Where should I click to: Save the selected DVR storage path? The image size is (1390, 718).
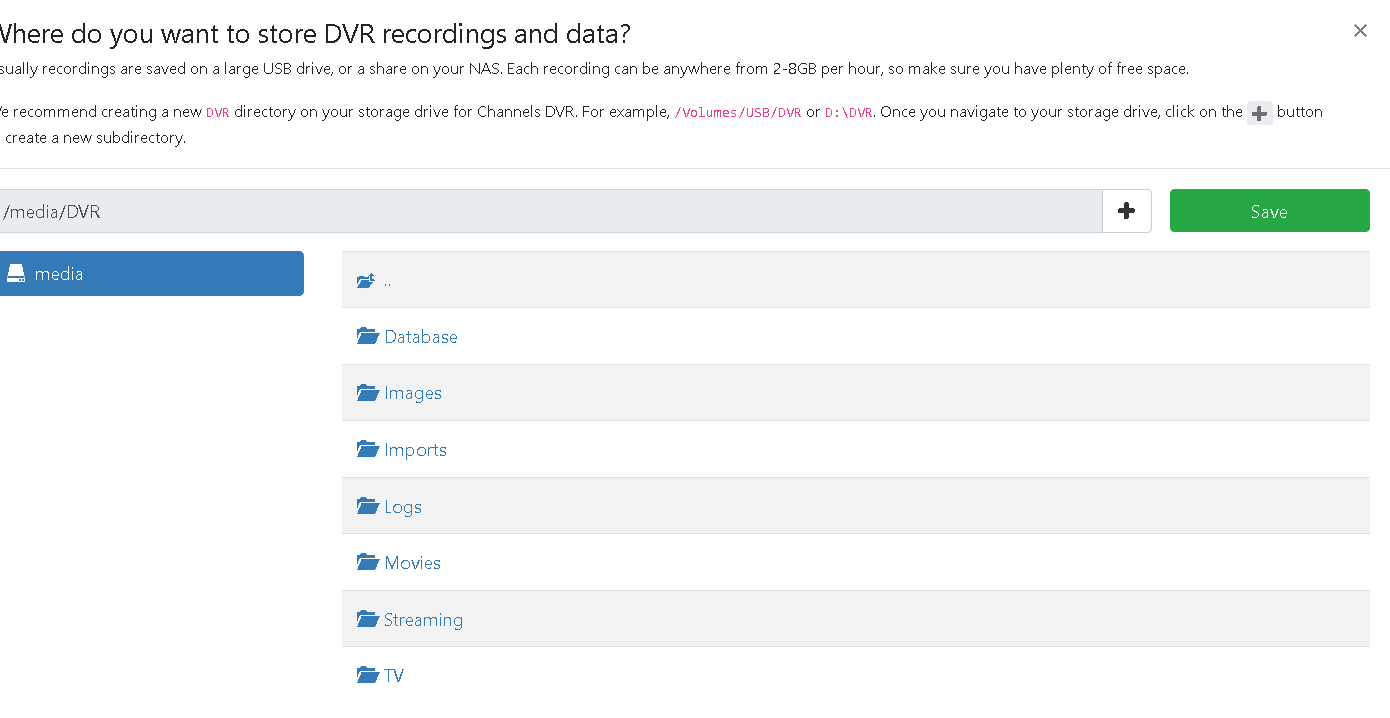click(x=1269, y=211)
